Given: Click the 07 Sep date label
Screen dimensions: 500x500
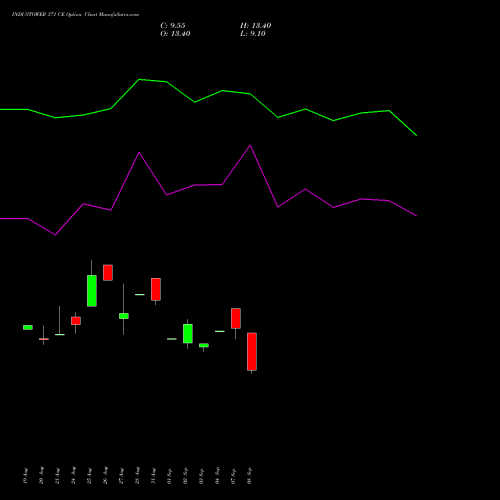Looking at the screenshot, I should coord(234,476).
